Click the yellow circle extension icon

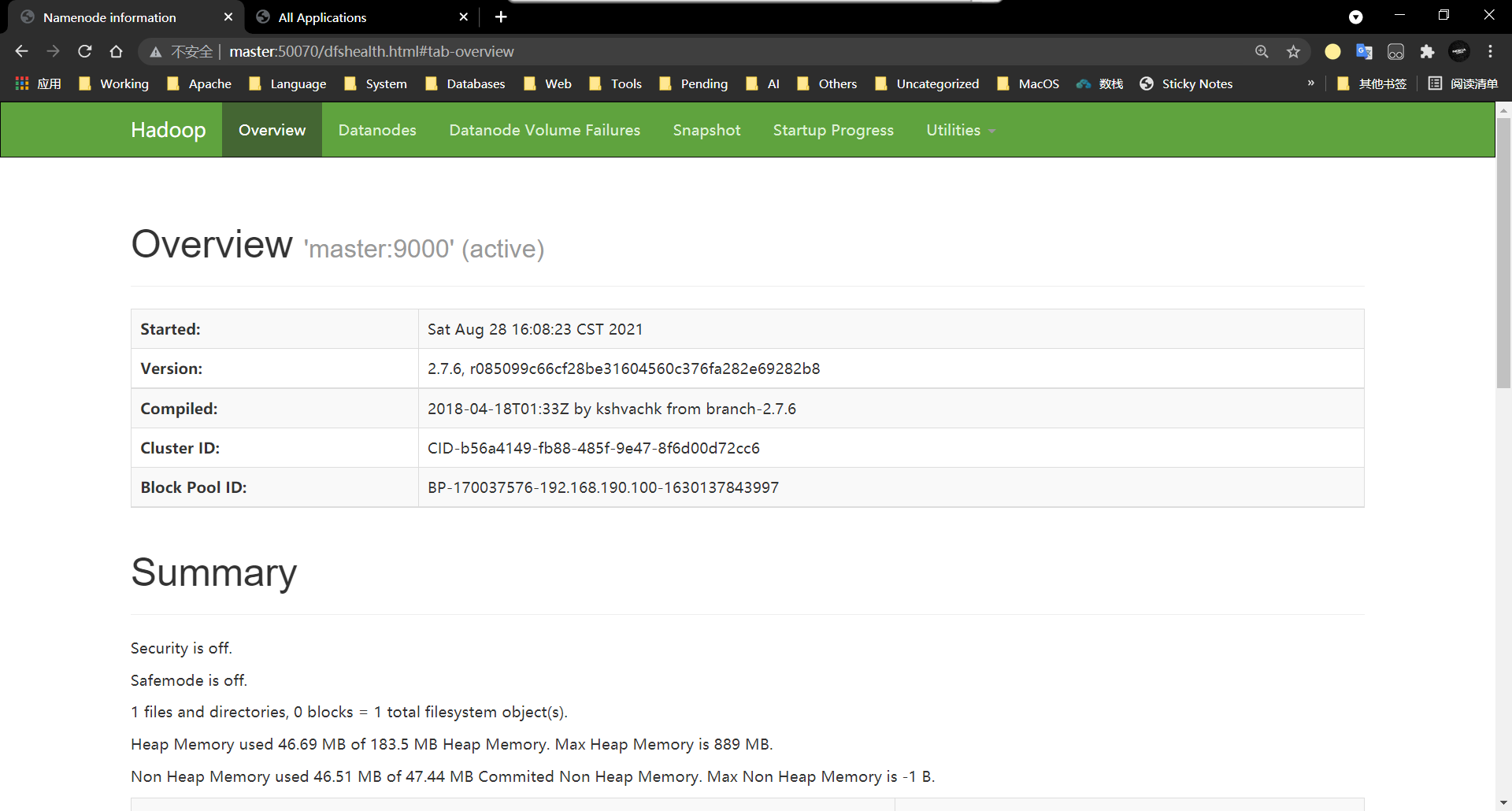pyautogui.click(x=1332, y=51)
